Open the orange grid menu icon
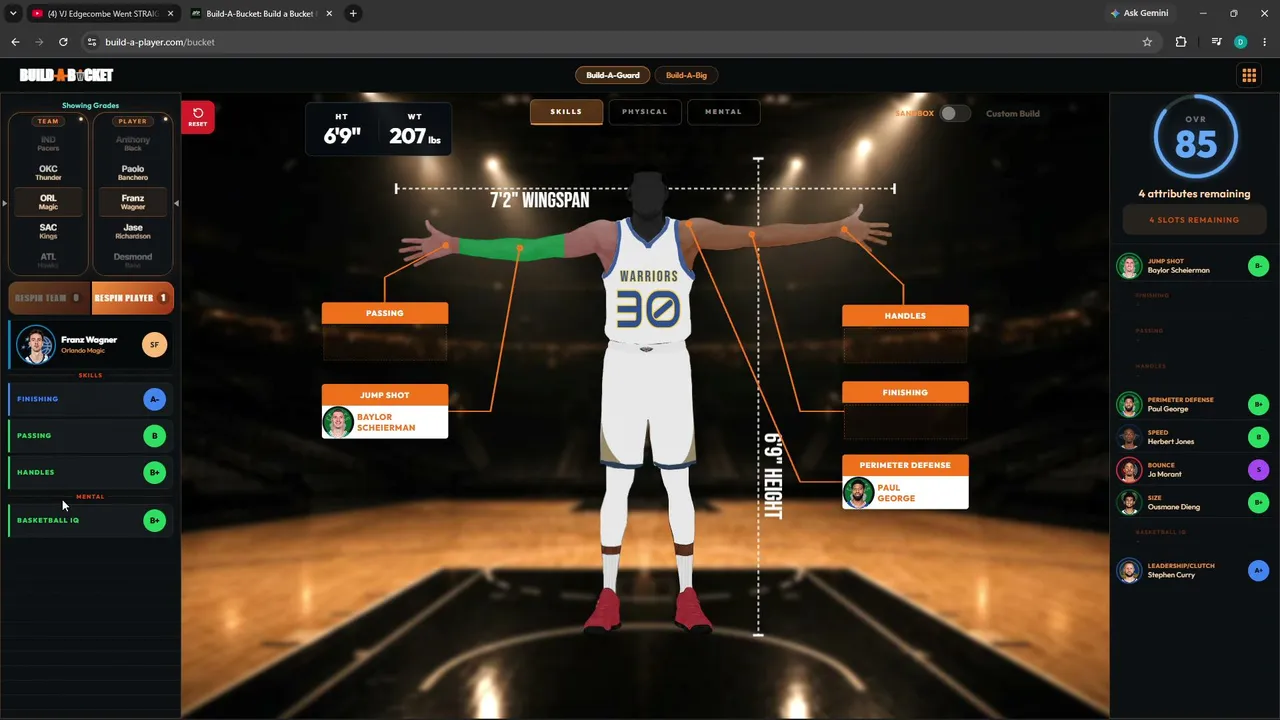The width and height of the screenshot is (1280, 720). tap(1249, 75)
